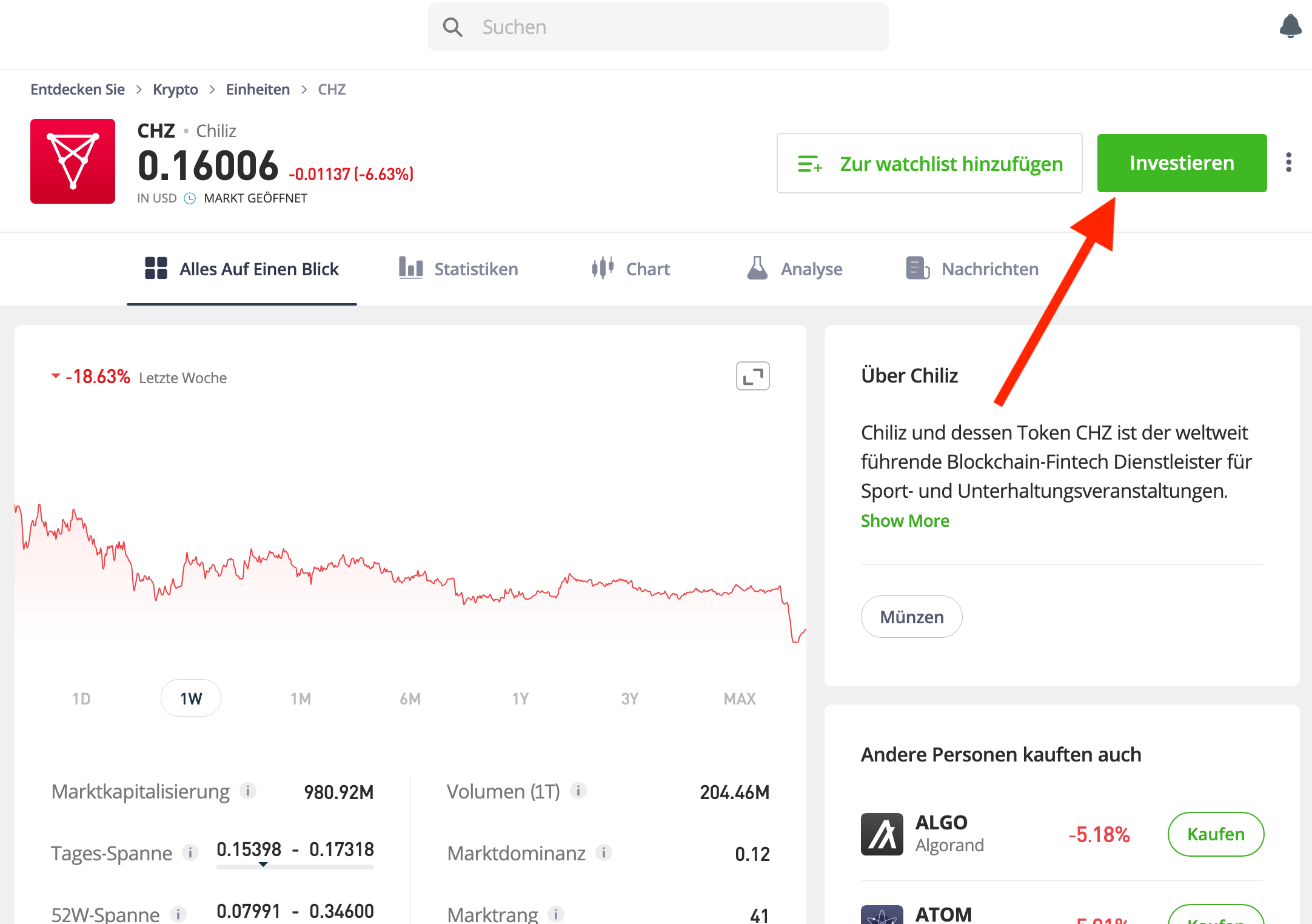Open the Nachrichten tab
The image size is (1312, 924).
point(972,269)
